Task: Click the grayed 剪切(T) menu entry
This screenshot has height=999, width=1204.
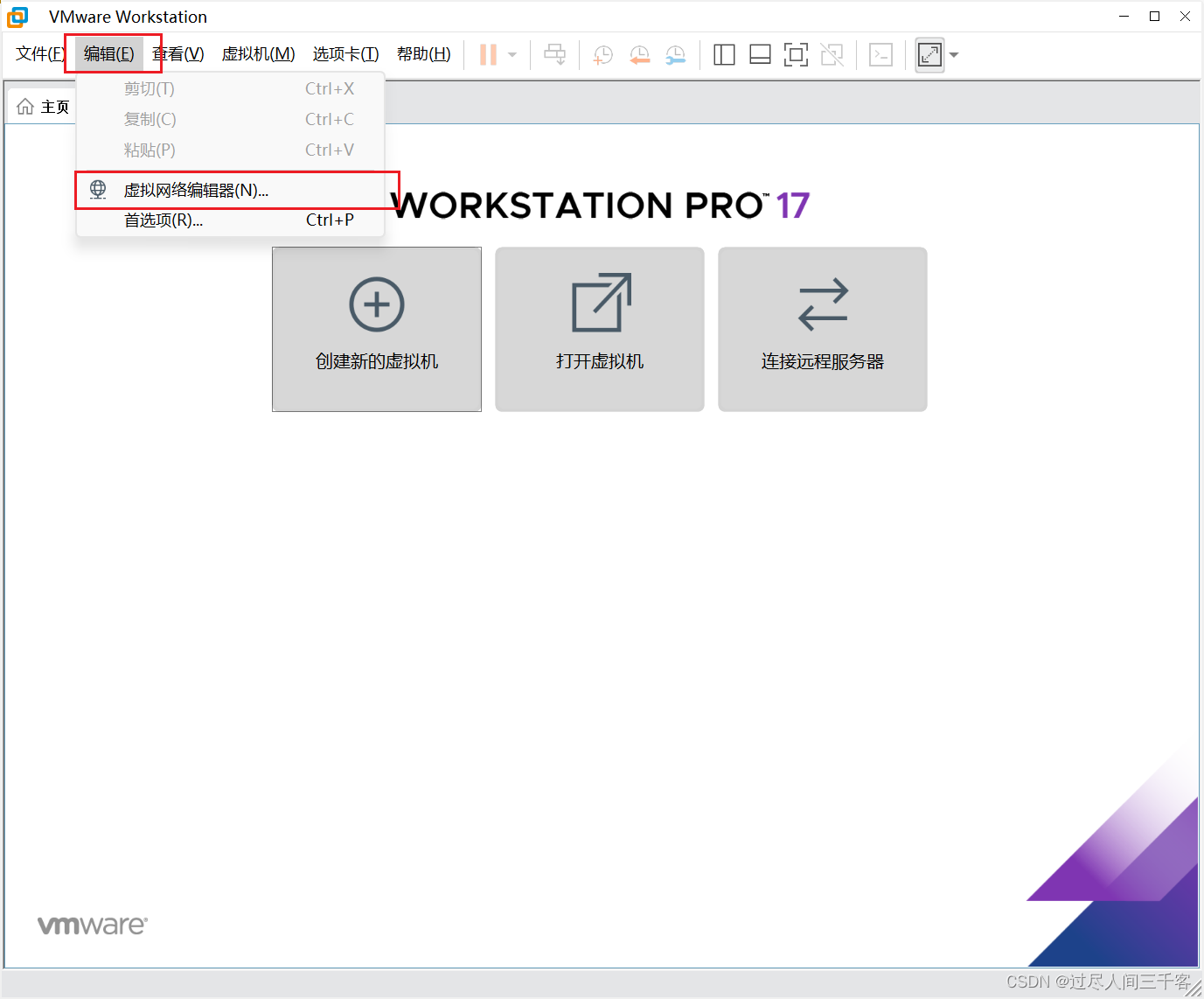Action: [231, 89]
